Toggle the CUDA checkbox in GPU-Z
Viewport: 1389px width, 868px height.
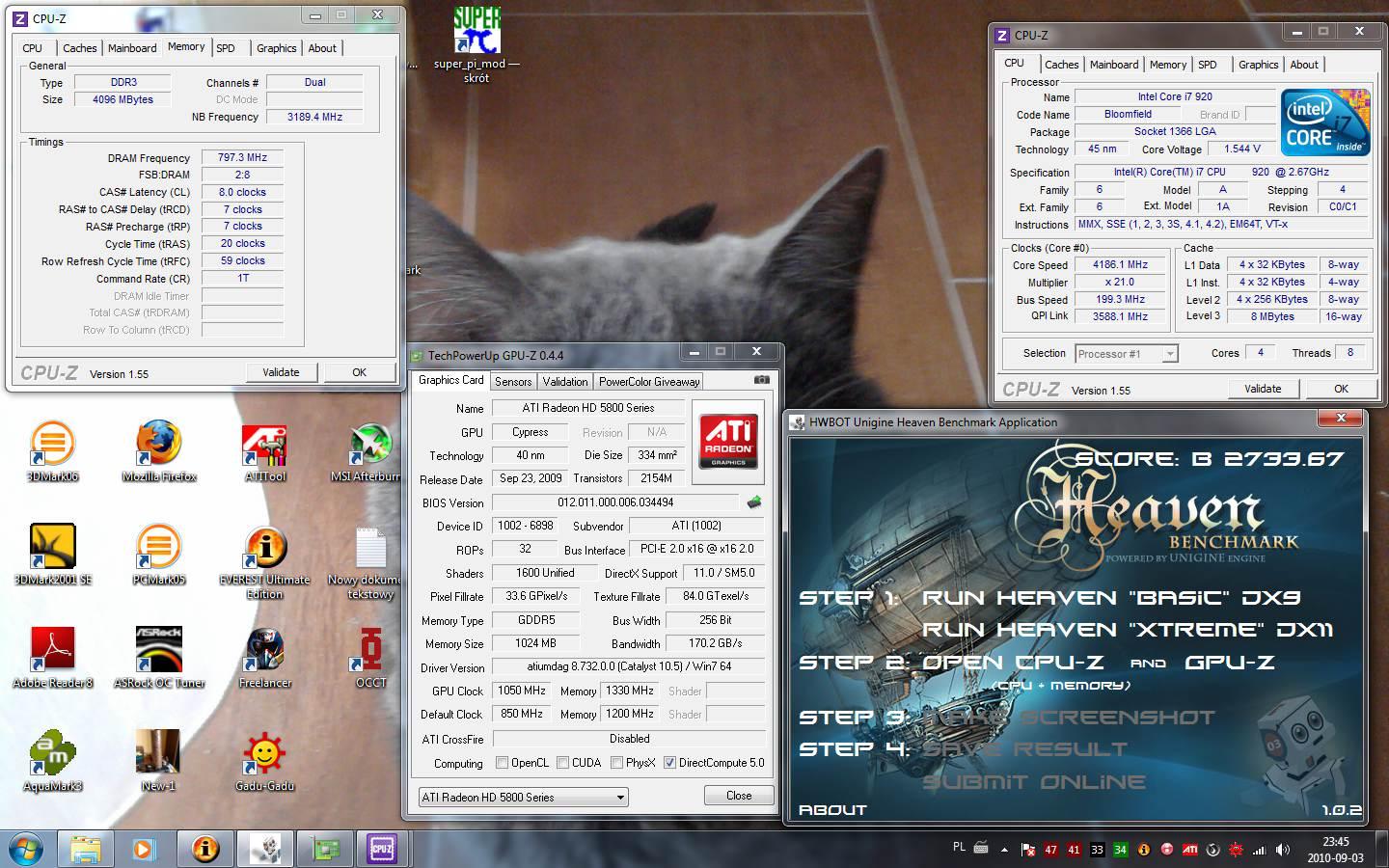pos(562,763)
